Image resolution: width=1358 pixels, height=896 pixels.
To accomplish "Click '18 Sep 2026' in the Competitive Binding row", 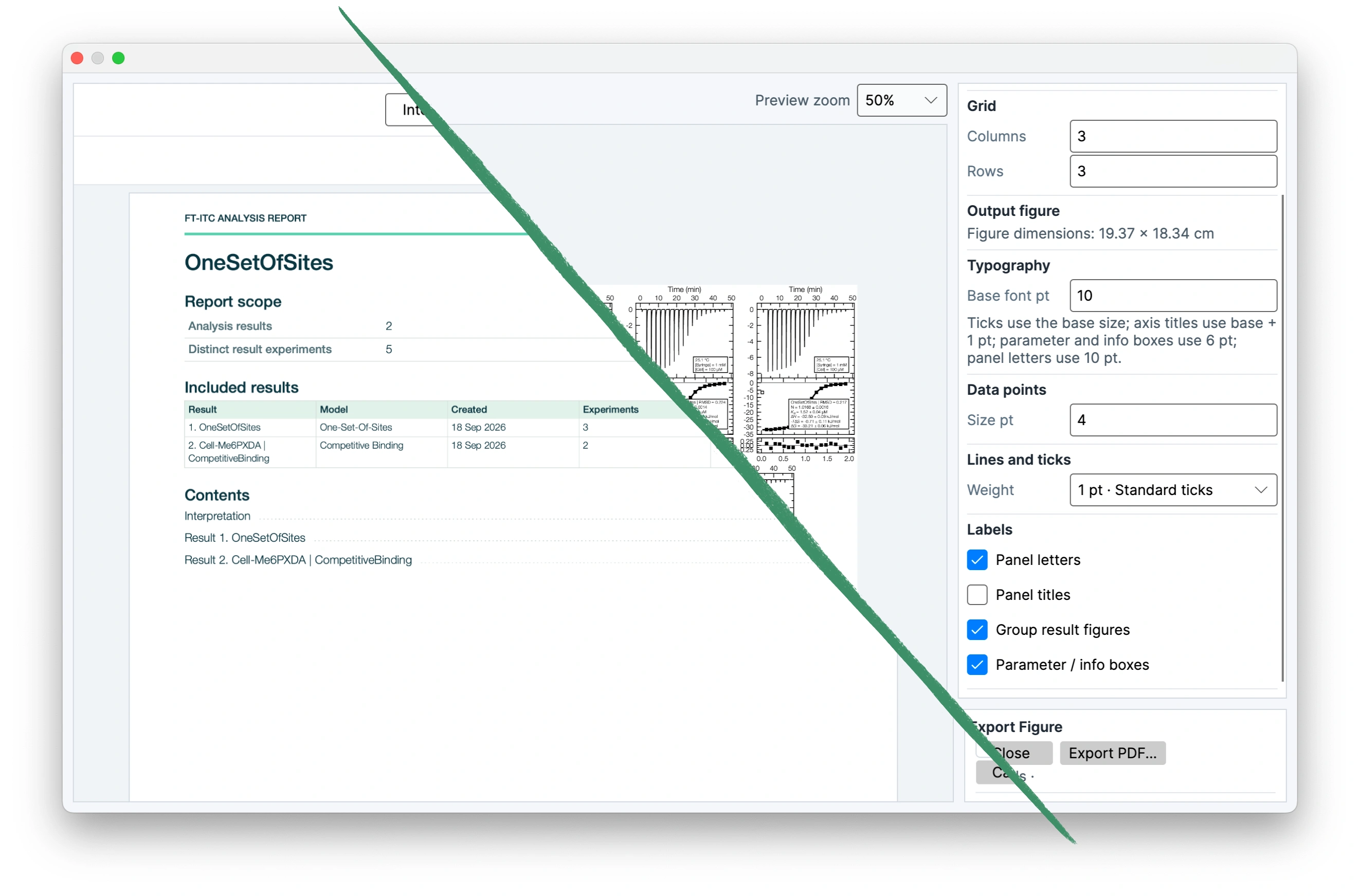I will pyautogui.click(x=478, y=446).
